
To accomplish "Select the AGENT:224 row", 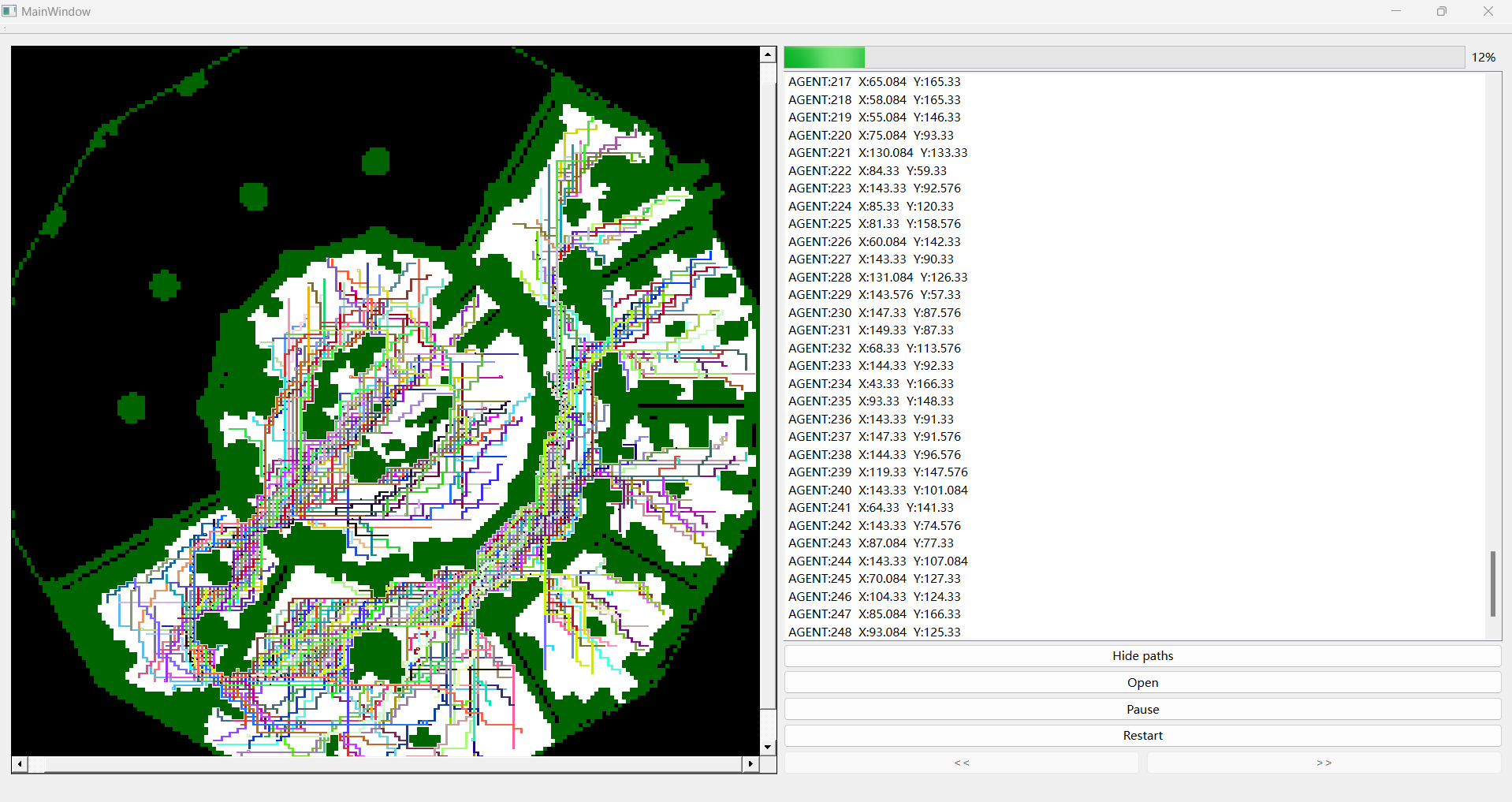I will pyautogui.click(x=1135, y=206).
